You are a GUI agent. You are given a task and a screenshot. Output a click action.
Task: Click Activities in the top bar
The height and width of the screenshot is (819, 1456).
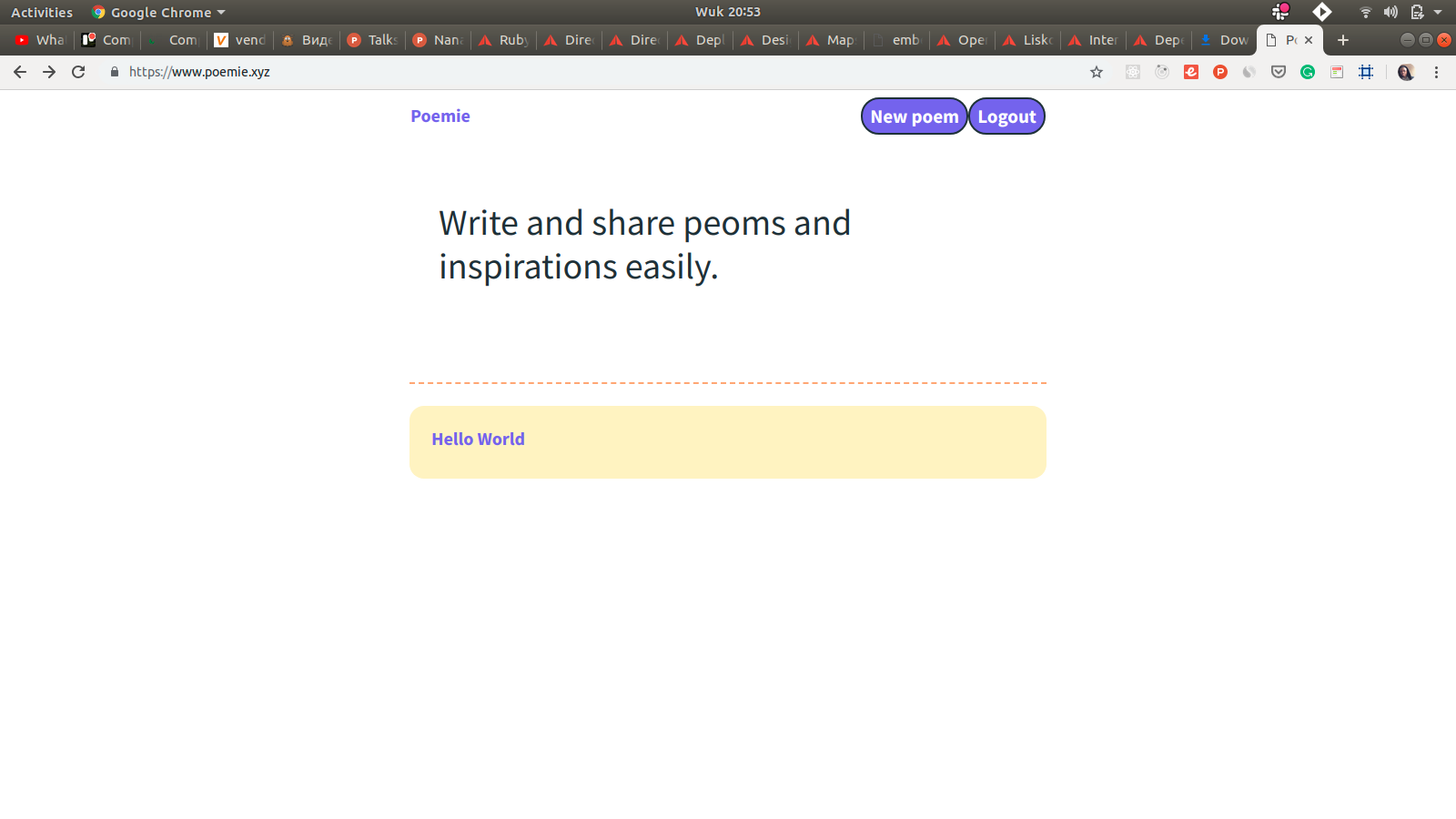[x=42, y=12]
